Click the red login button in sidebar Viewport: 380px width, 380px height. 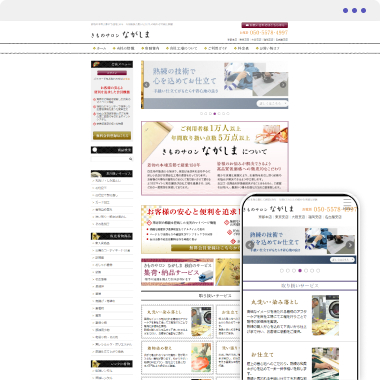[x=112, y=73]
